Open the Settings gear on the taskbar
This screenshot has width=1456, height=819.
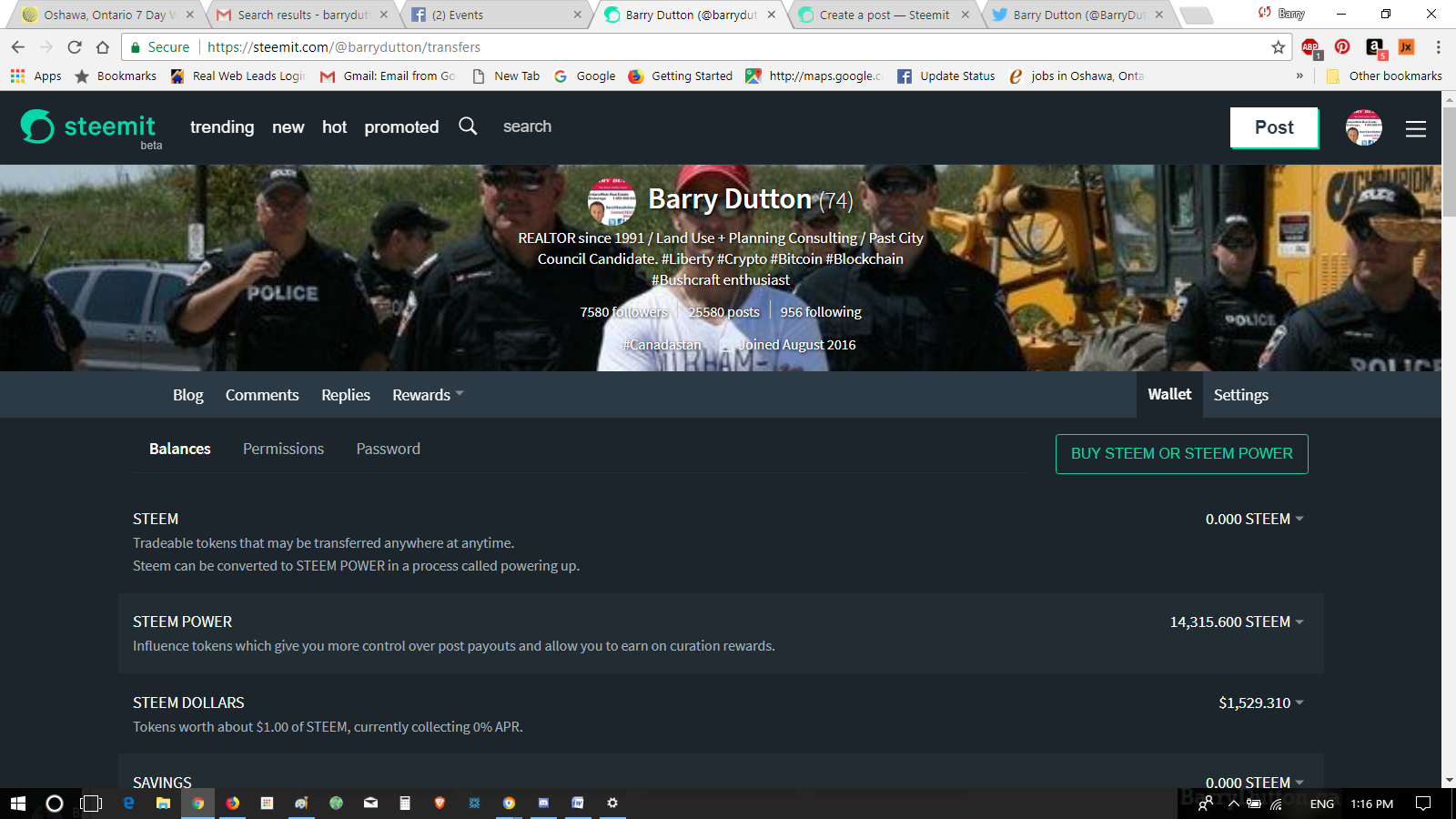coord(612,803)
